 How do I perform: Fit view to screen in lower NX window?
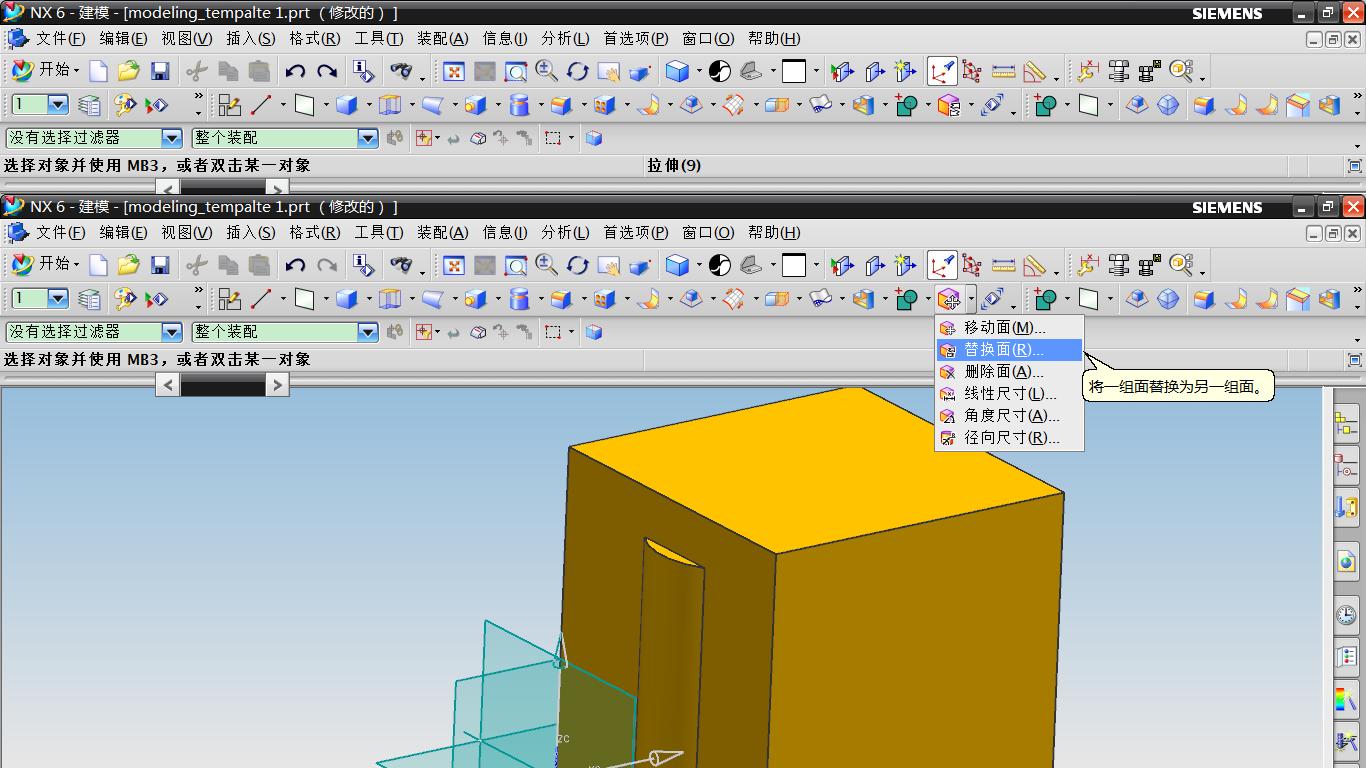(x=454, y=265)
